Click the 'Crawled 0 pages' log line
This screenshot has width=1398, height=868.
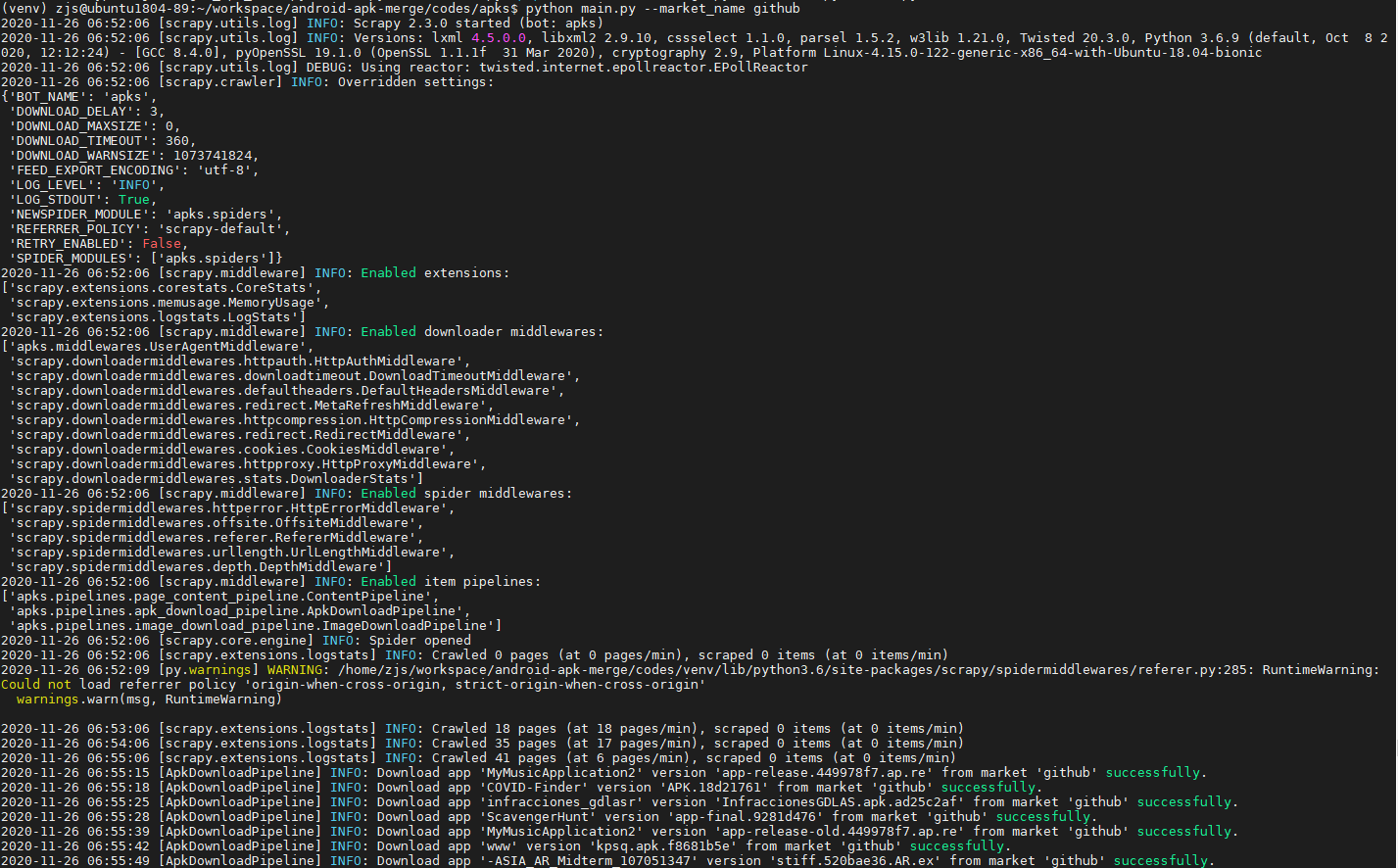[475, 655]
